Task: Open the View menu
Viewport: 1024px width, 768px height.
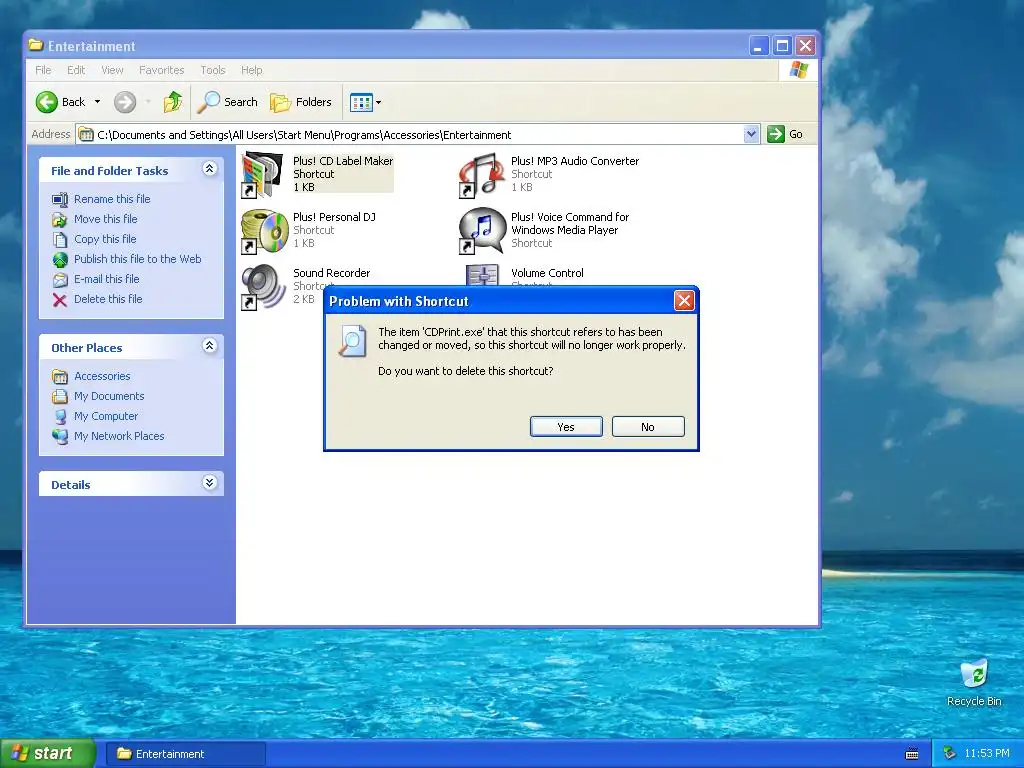Action: tap(112, 70)
